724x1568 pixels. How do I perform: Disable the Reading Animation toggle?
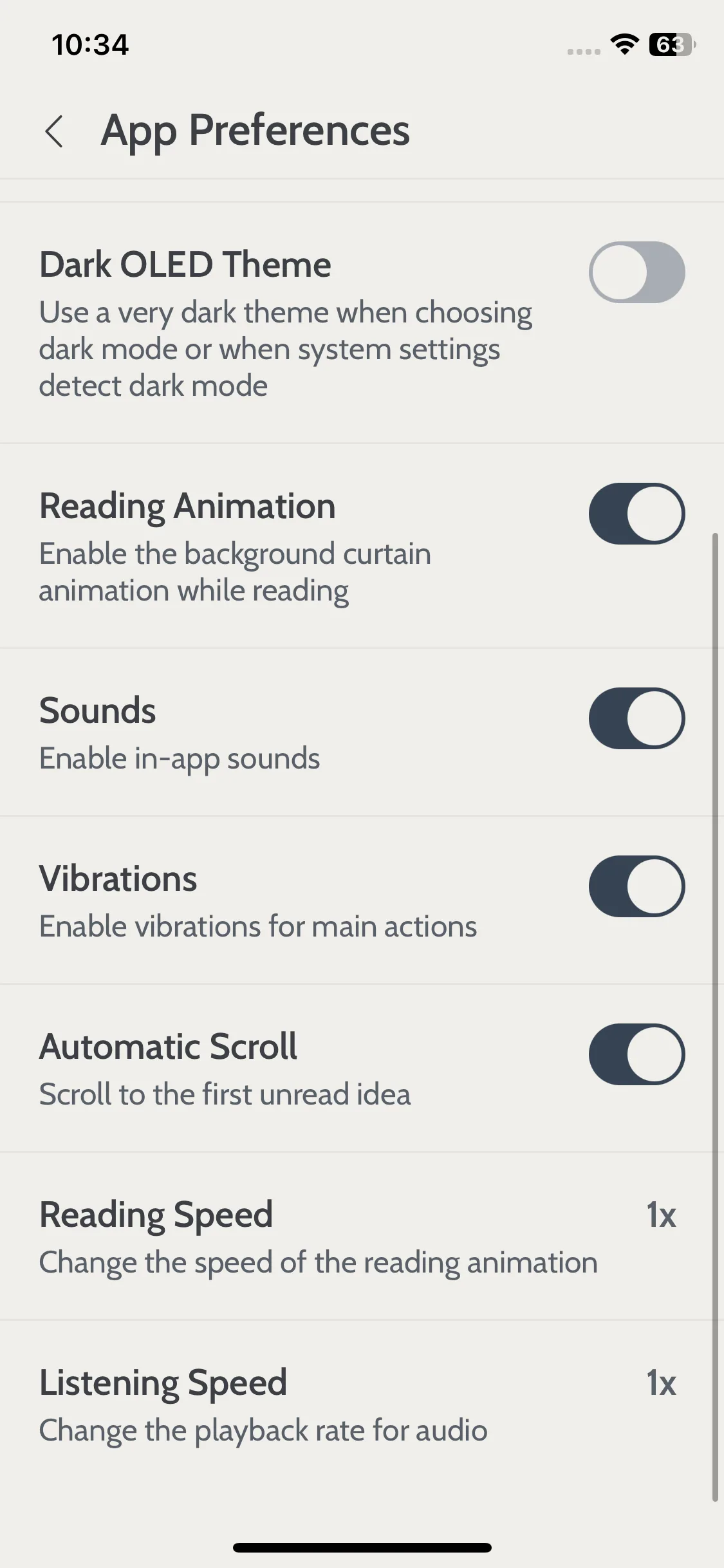point(636,514)
